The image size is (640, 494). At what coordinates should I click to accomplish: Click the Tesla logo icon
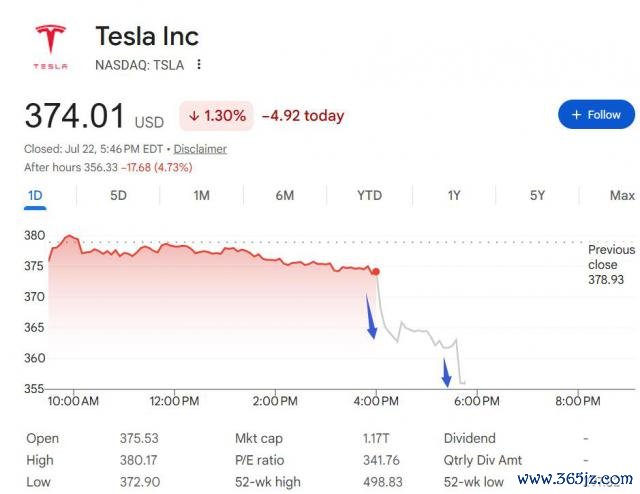51,47
